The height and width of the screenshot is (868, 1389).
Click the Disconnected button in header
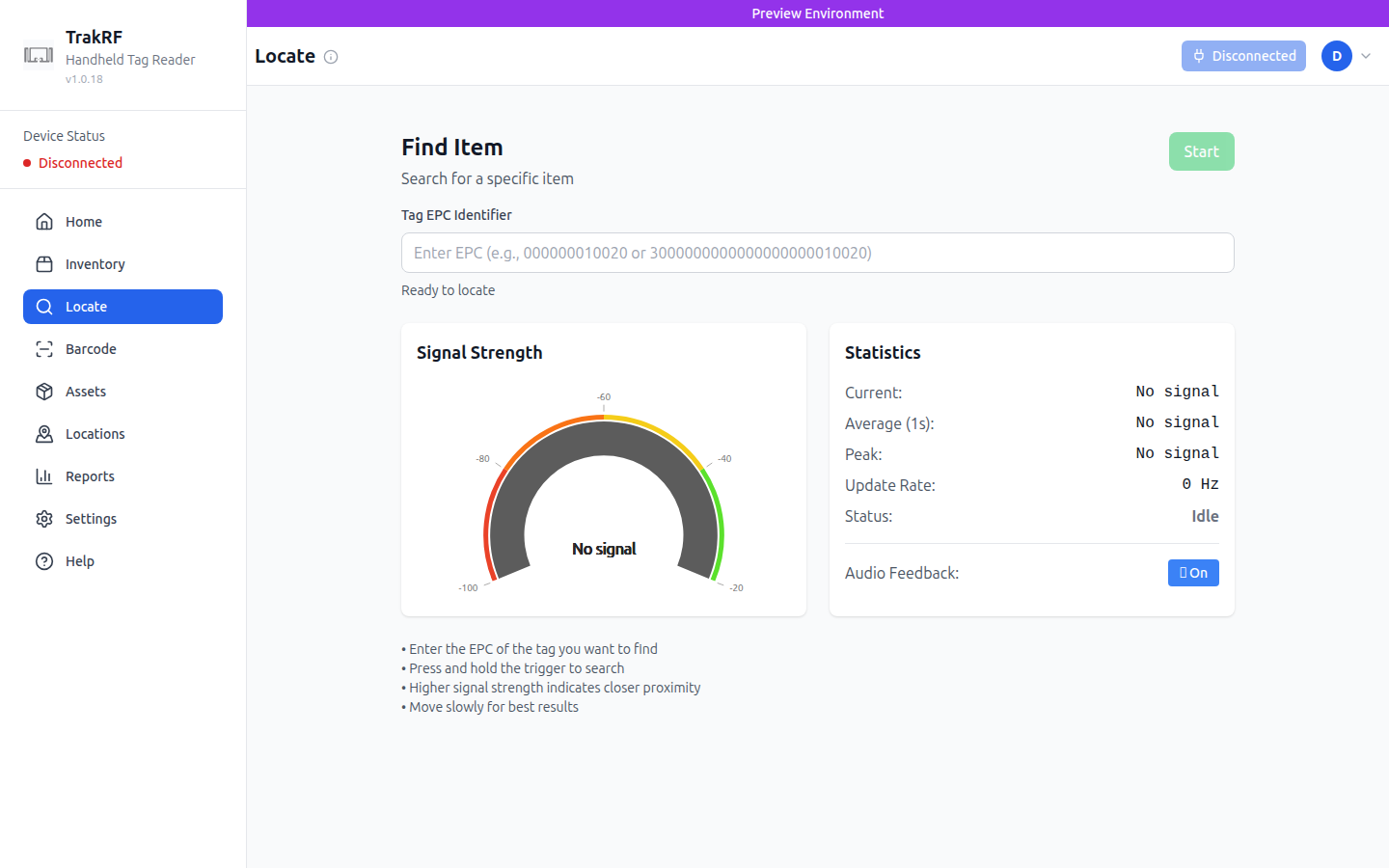tap(1243, 56)
